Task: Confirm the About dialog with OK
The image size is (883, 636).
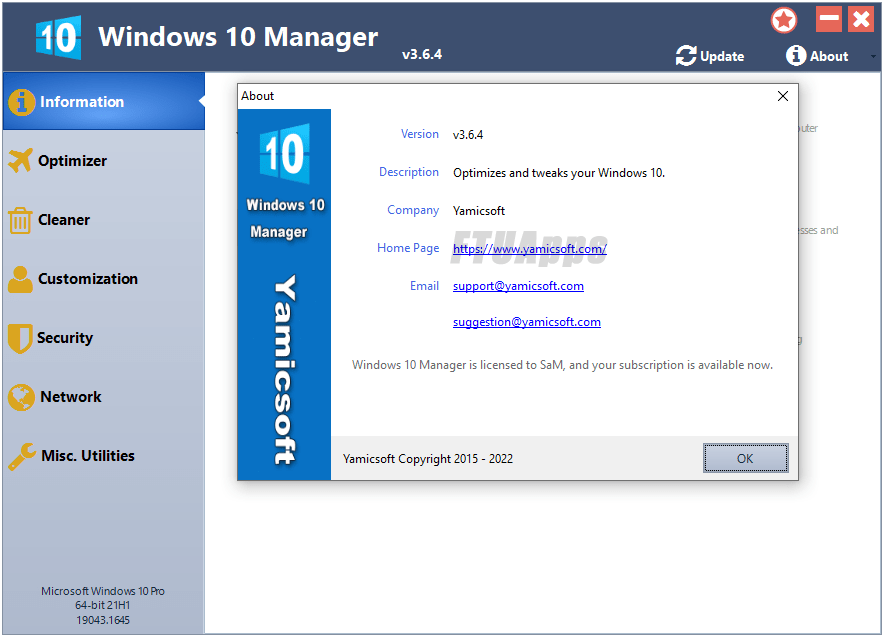Action: [745, 458]
